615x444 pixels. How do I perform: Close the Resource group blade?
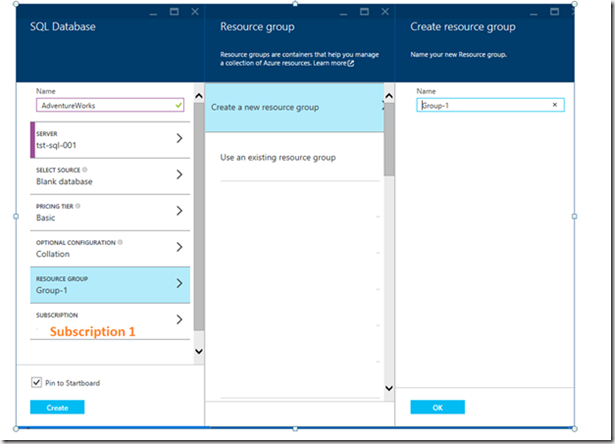[x=385, y=12]
